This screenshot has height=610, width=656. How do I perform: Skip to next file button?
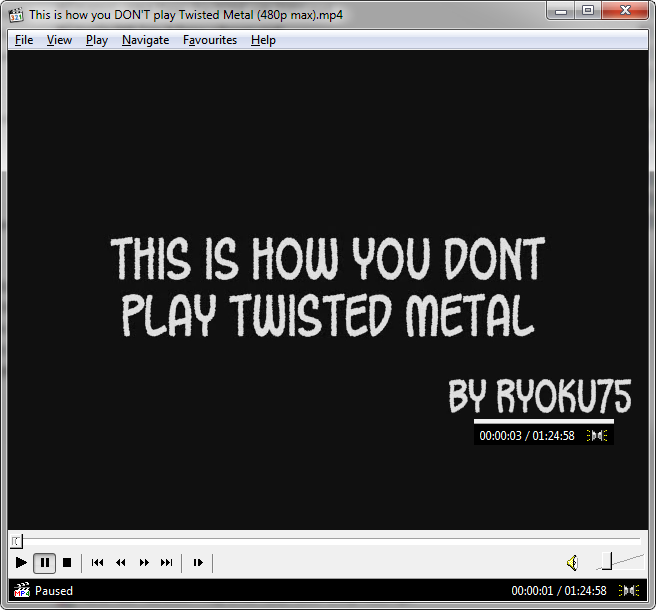pyautogui.click(x=167, y=563)
